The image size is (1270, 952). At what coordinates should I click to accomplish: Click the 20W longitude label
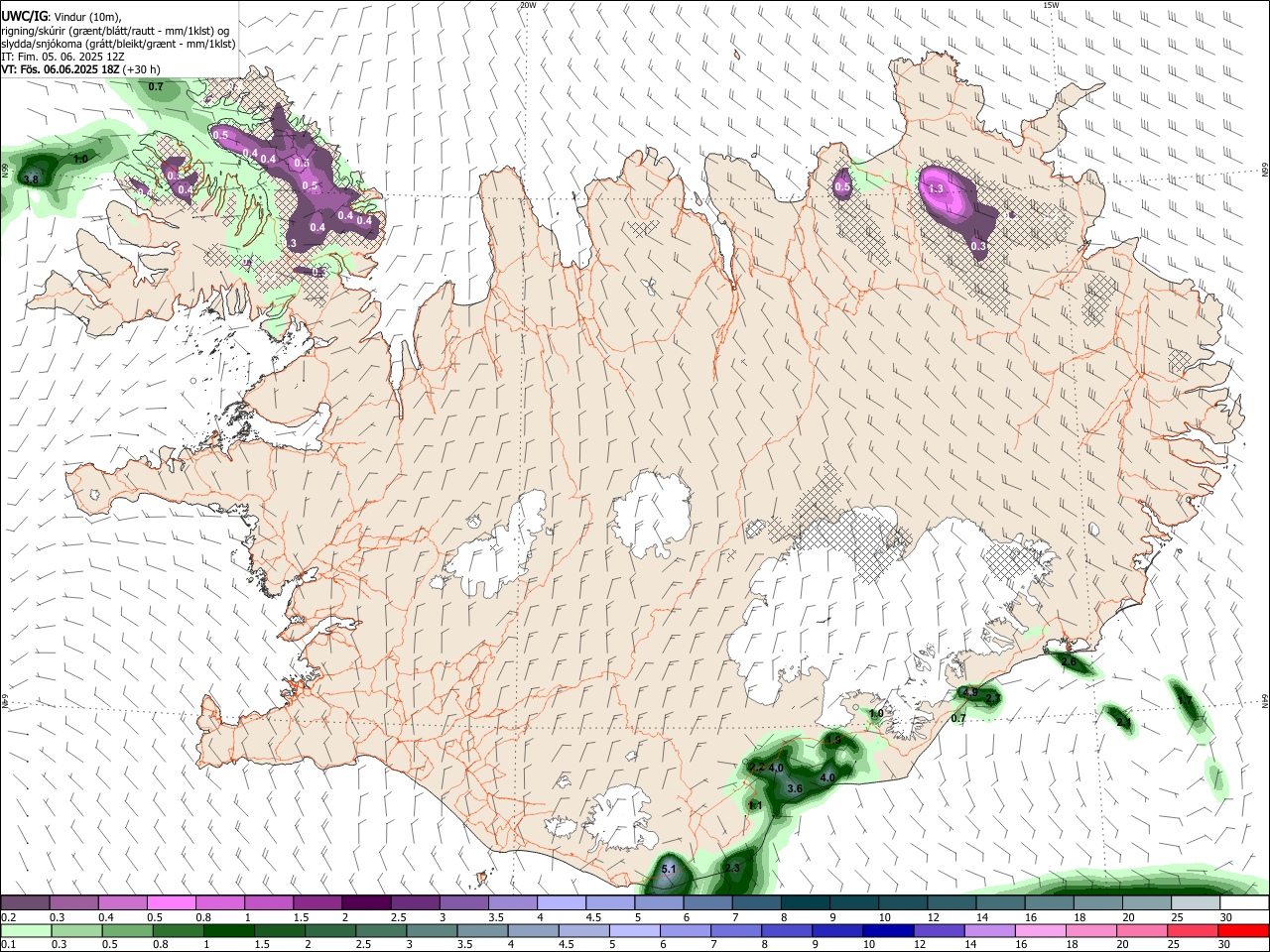click(x=528, y=5)
